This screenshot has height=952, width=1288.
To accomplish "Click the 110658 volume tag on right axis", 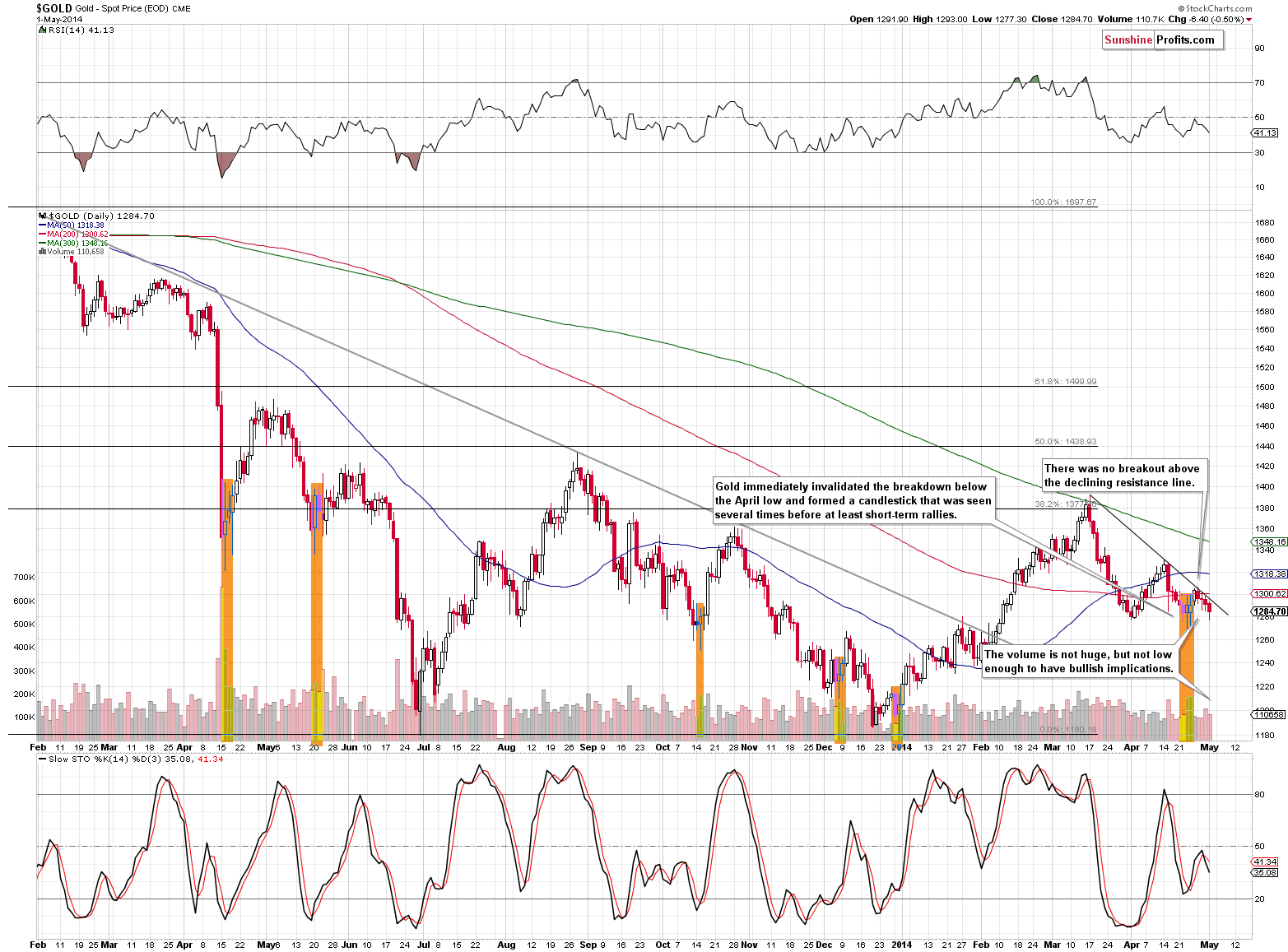I will click(1268, 714).
